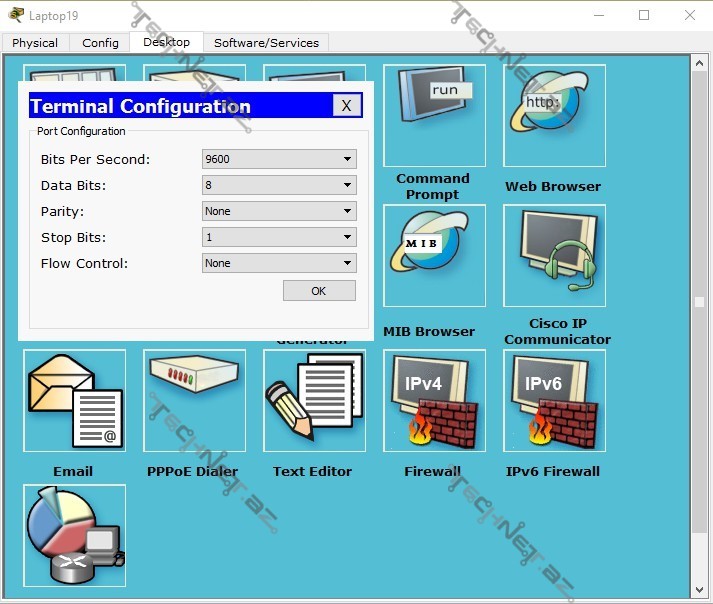
Task: Open the Software/Services tab
Action: pyautogui.click(x=266, y=43)
